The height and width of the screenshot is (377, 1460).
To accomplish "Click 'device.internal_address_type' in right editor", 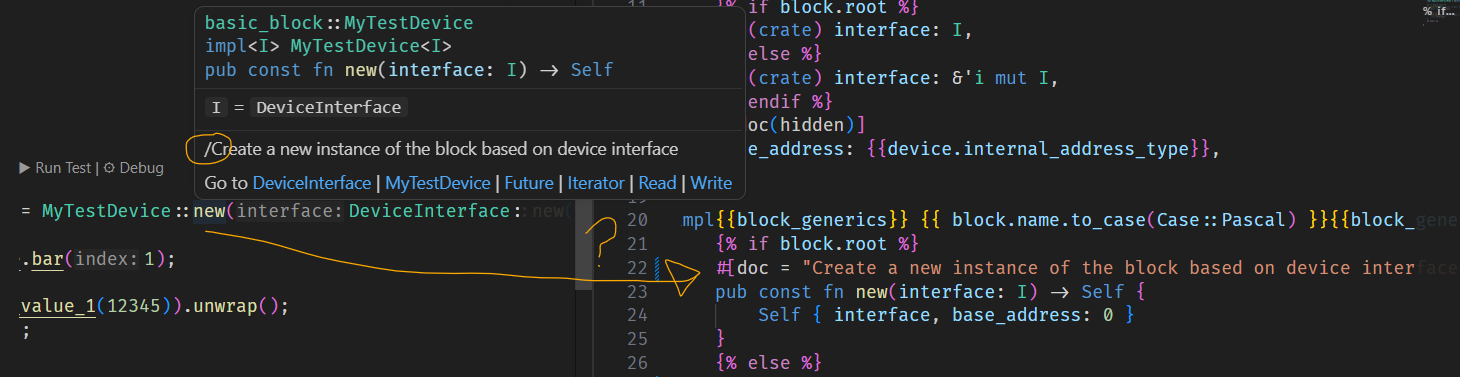I will (x=1038, y=149).
